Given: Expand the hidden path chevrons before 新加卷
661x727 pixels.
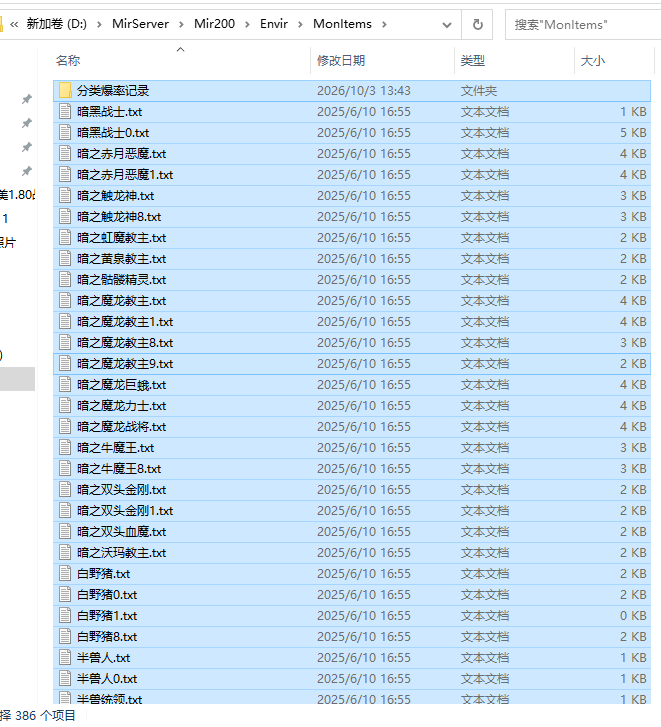Looking at the screenshot, I should (14, 24).
